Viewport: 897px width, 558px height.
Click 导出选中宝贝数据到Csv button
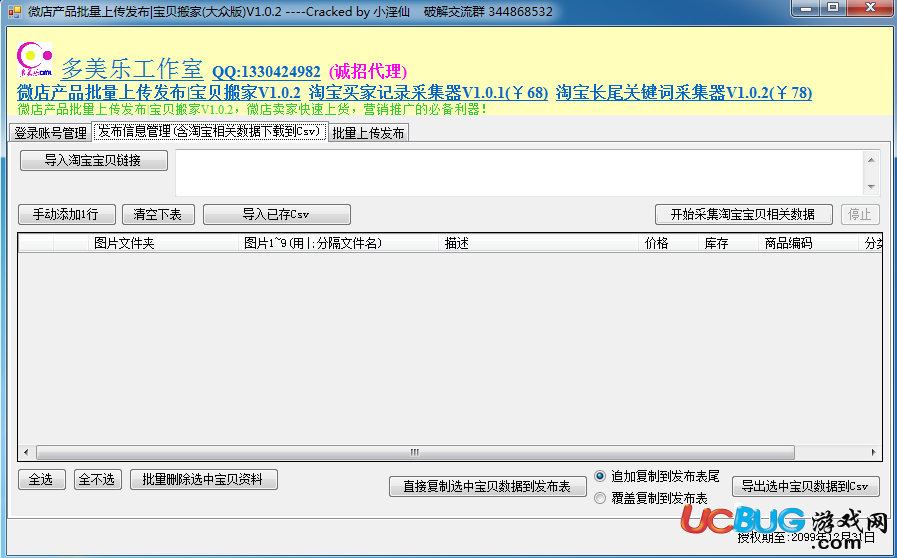806,486
